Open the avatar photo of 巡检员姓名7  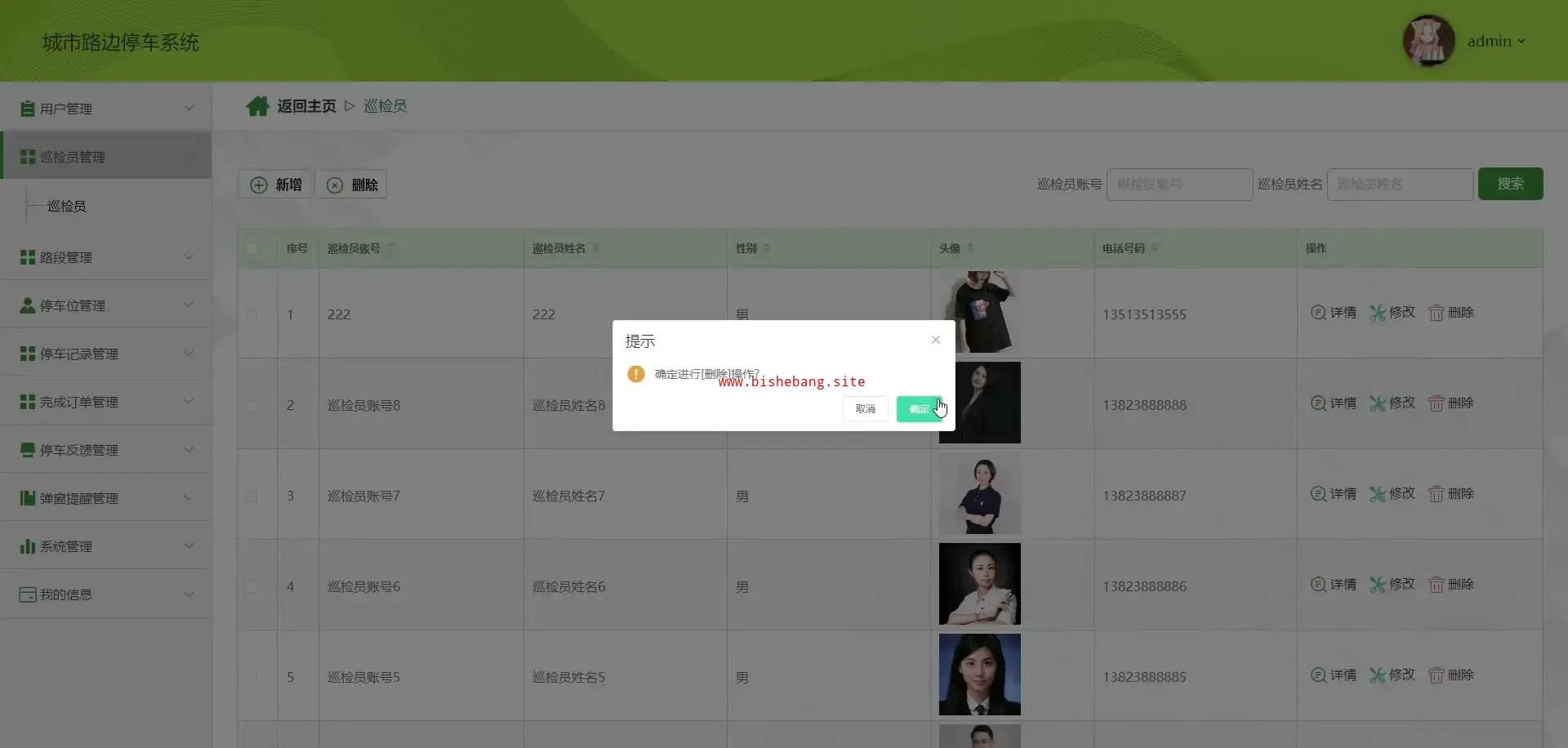coord(980,493)
